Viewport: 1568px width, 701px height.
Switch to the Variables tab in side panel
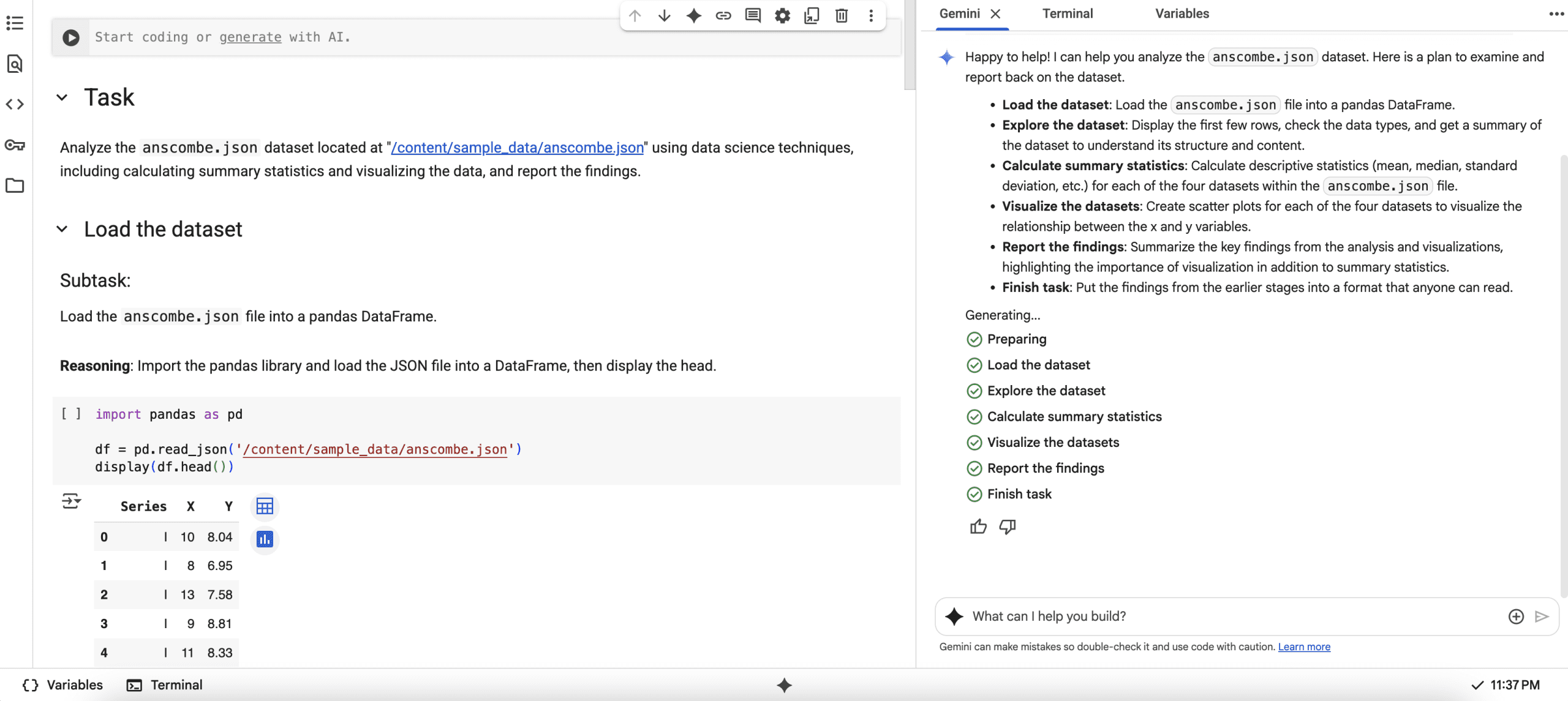(1182, 13)
